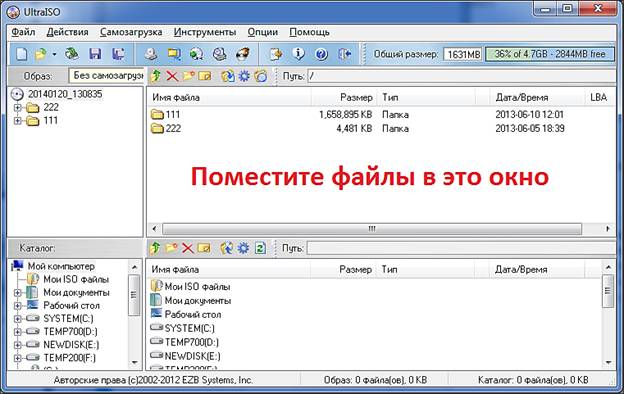Viewport: 624px width, 394px height.
Task: Click the Help question mark icon
Action: pos(322,54)
